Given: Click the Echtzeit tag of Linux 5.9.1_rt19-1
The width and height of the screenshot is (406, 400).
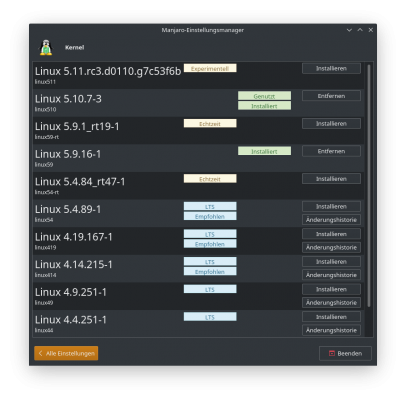Looking at the screenshot, I should [x=210, y=124].
